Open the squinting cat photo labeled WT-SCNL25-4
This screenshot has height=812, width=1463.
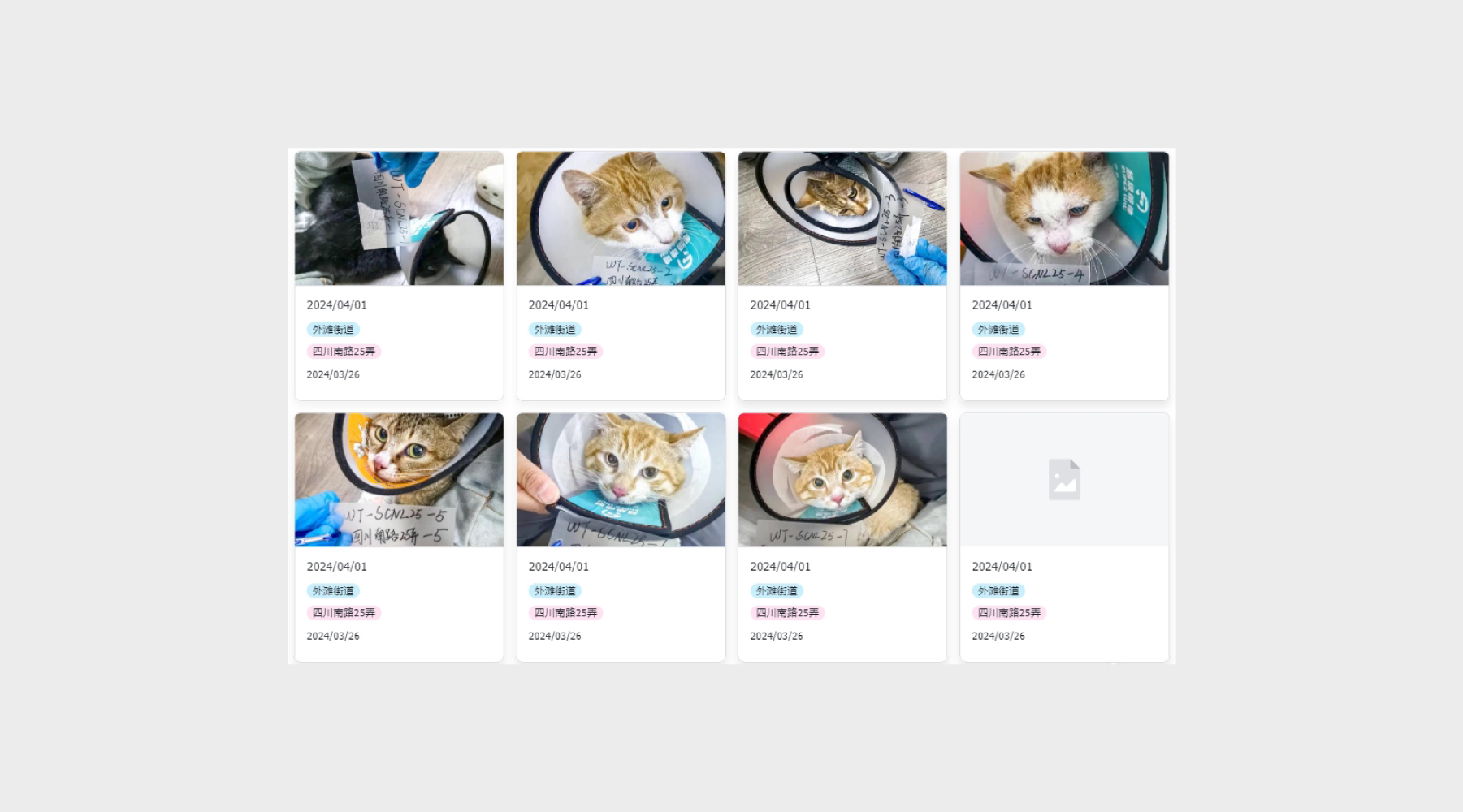pos(1064,218)
